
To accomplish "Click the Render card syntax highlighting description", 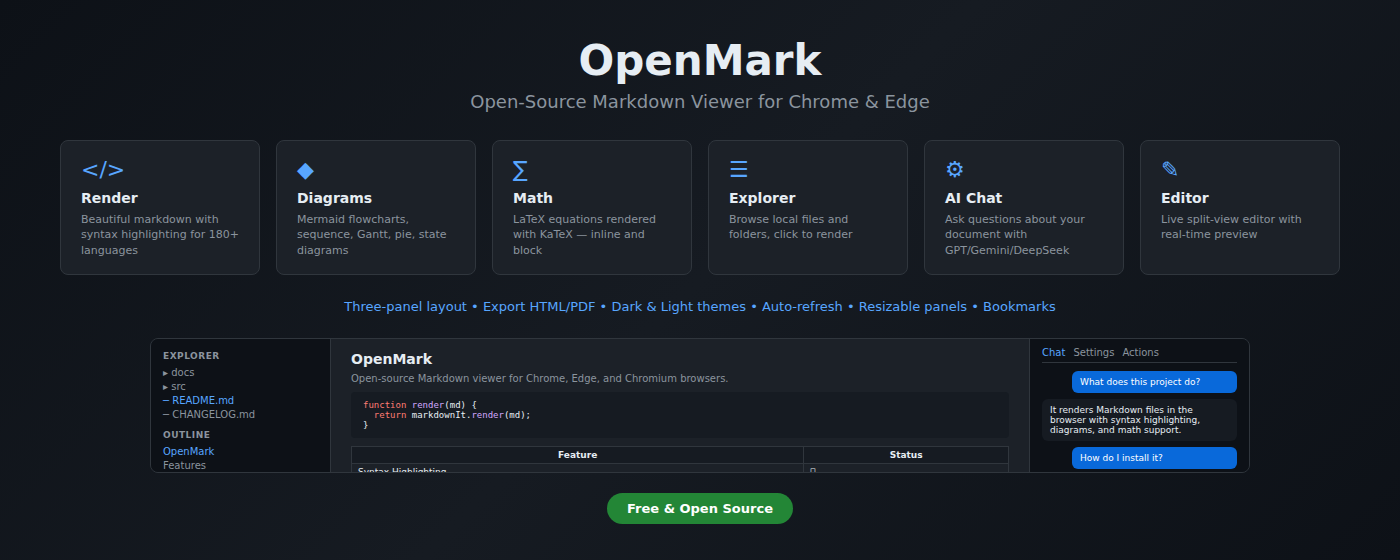I will [x=160, y=235].
